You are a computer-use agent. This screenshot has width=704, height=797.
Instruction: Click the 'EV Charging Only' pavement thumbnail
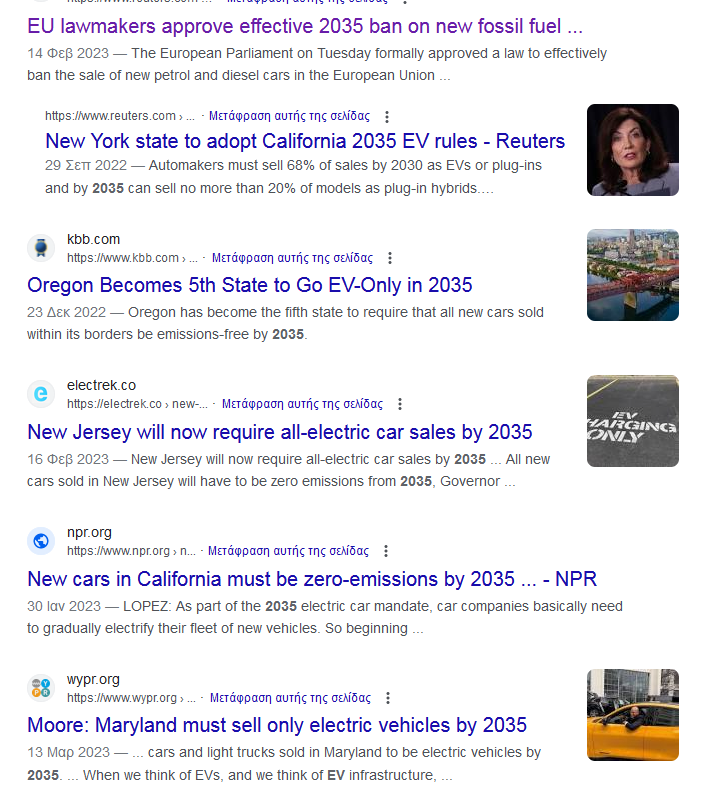(x=632, y=421)
